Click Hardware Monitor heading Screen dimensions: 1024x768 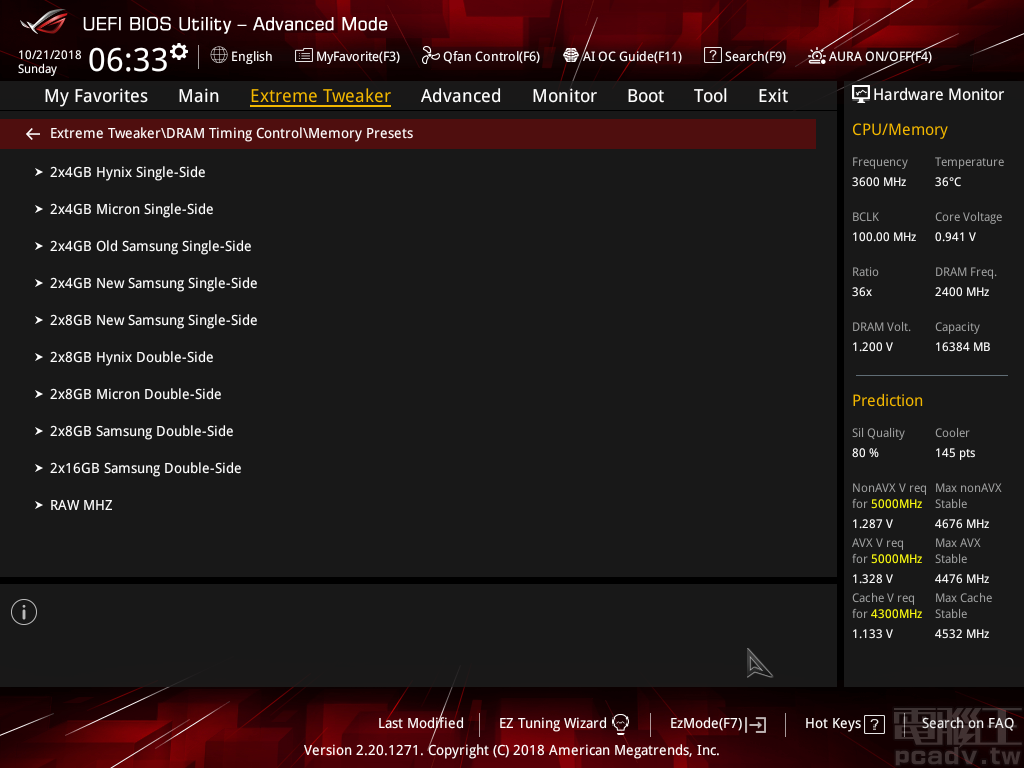(938, 95)
